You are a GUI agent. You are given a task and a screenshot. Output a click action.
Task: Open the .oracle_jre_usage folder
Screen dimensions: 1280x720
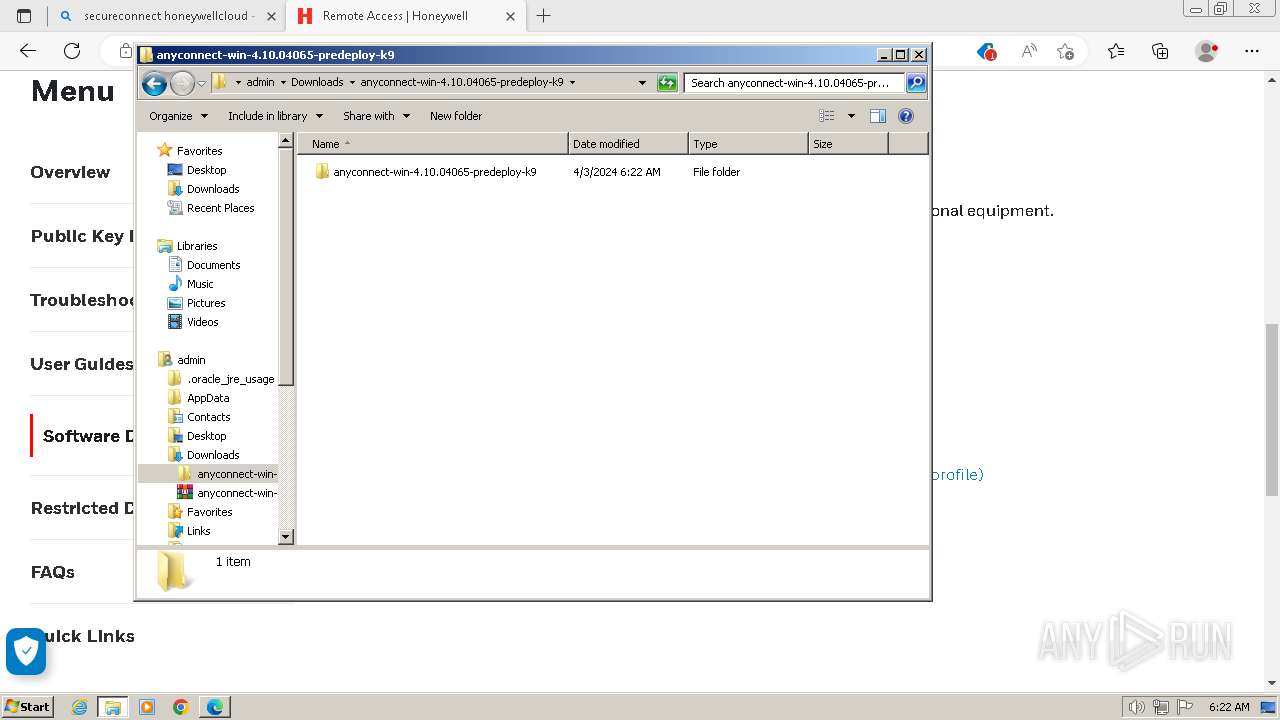click(x=231, y=379)
